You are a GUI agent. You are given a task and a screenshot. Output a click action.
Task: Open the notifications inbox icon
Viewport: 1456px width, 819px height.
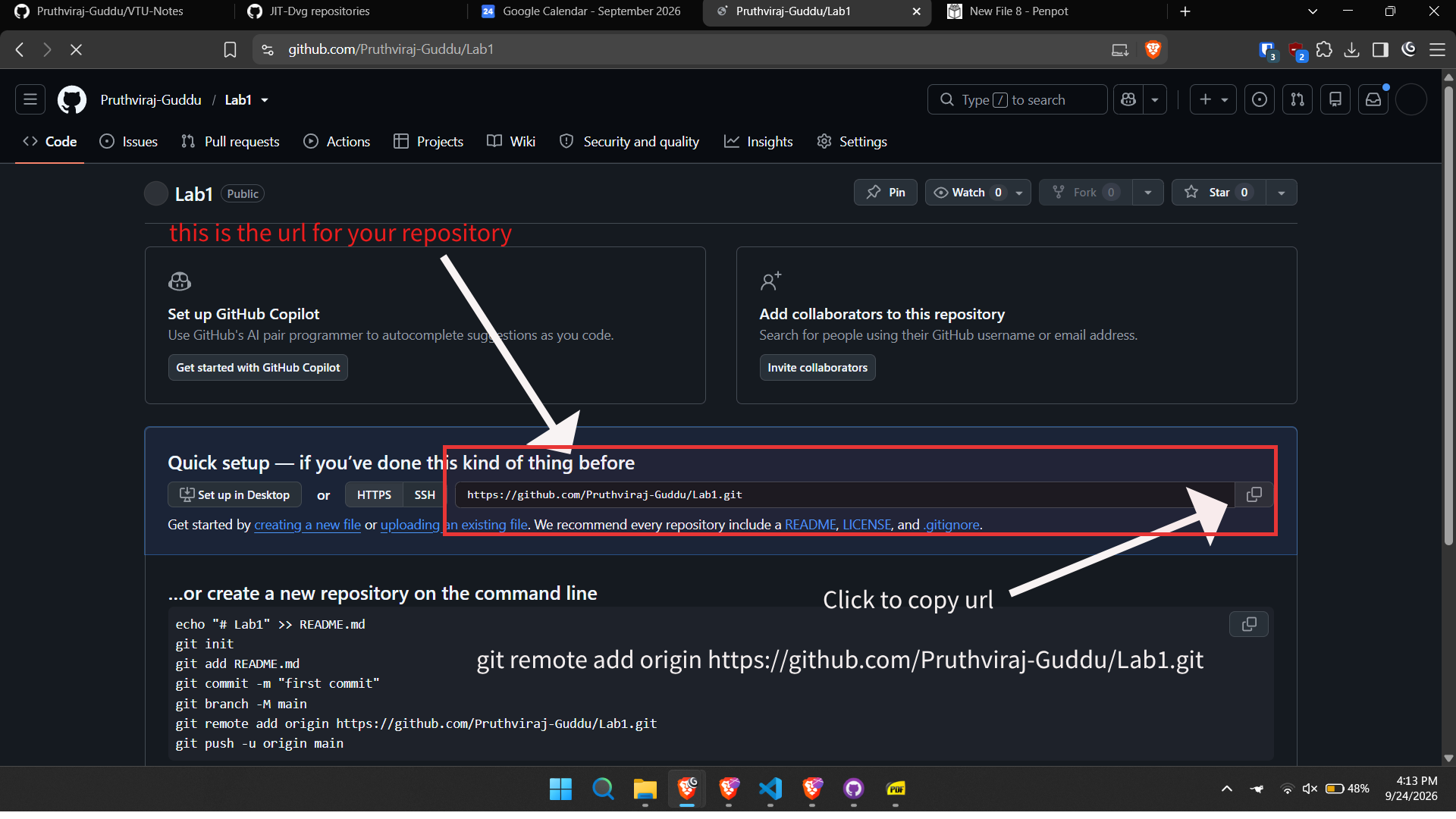pos(1373,99)
